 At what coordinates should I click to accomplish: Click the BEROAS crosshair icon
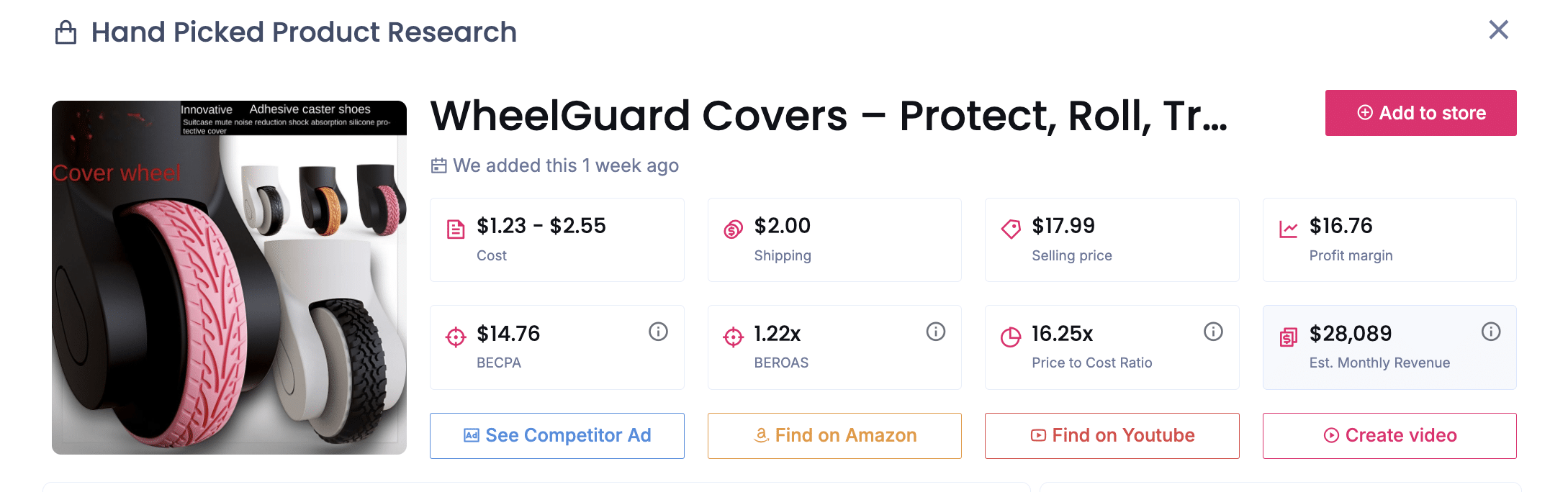coord(733,336)
